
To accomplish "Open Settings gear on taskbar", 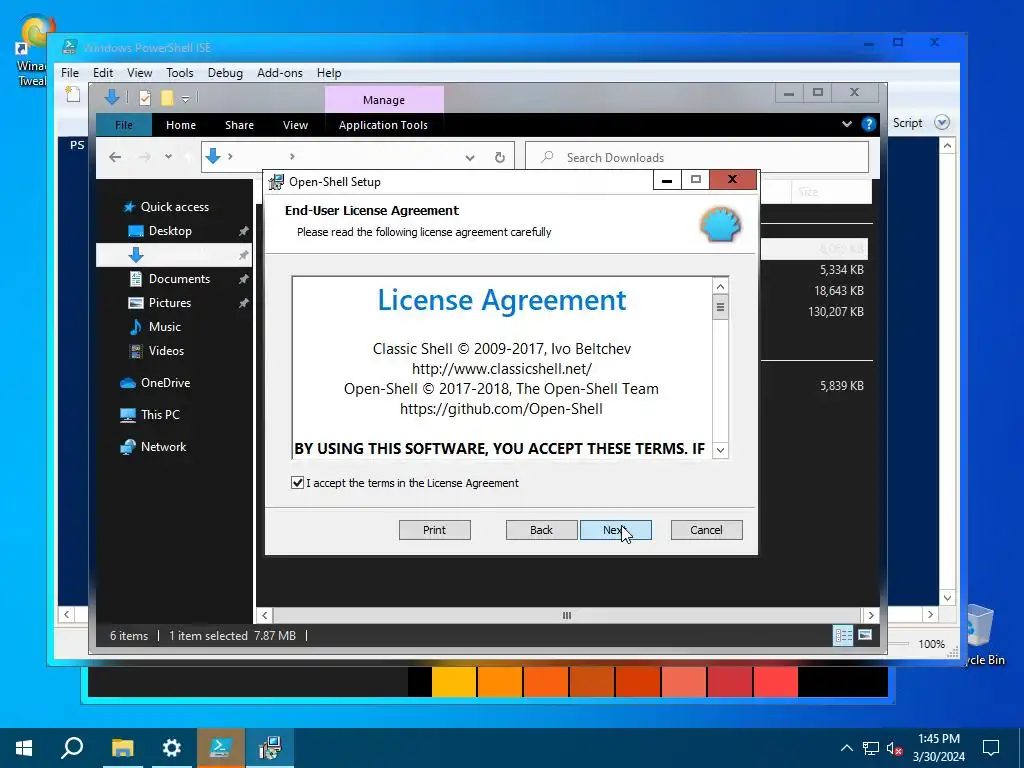I will (x=171, y=748).
